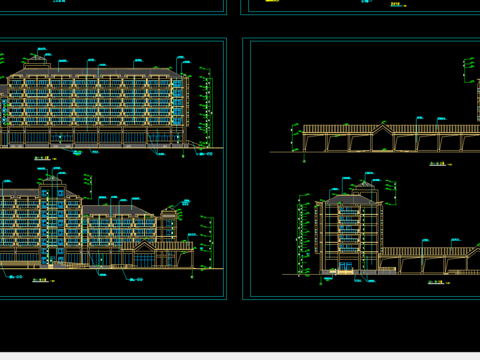Viewport: 480px width, 360px height.
Task: Select the covered corridor elevation with center gable
Action: (x=392, y=137)
